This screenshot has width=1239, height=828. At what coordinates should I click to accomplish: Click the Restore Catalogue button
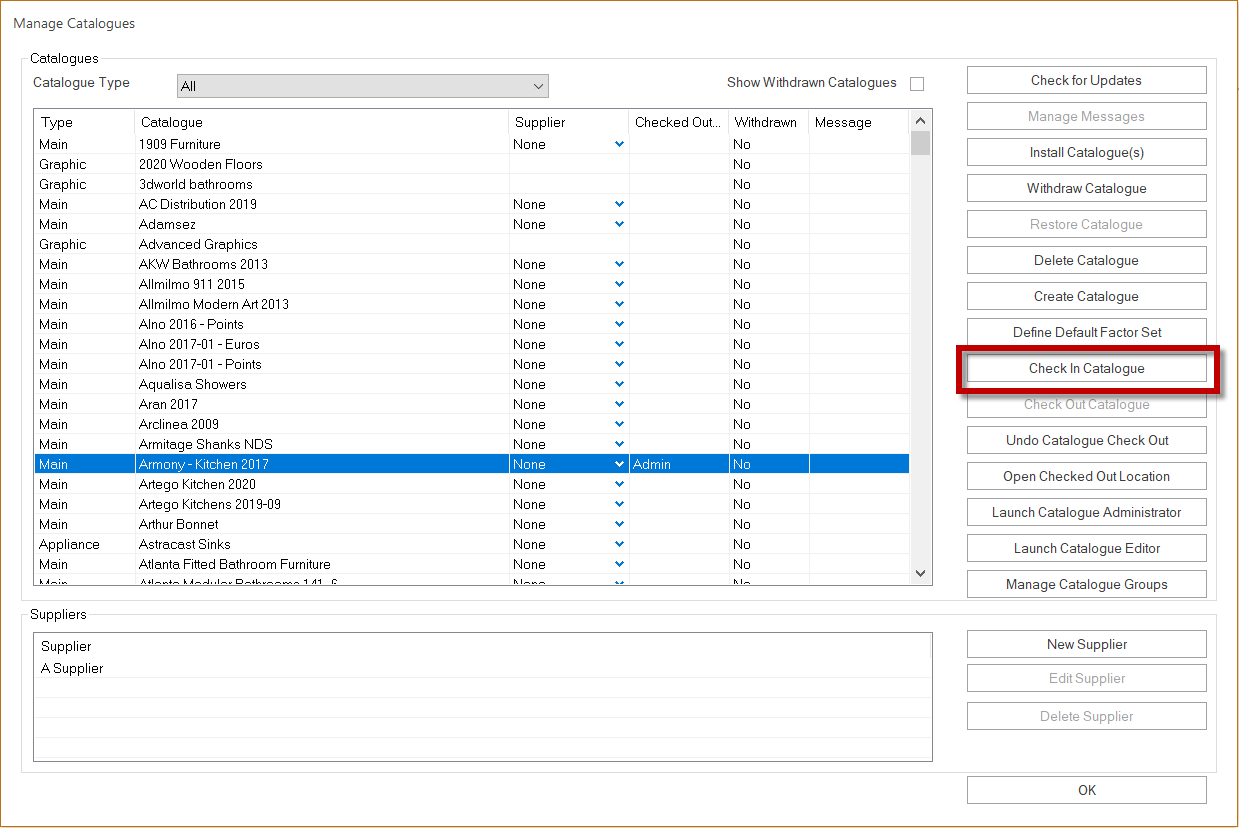point(1086,224)
